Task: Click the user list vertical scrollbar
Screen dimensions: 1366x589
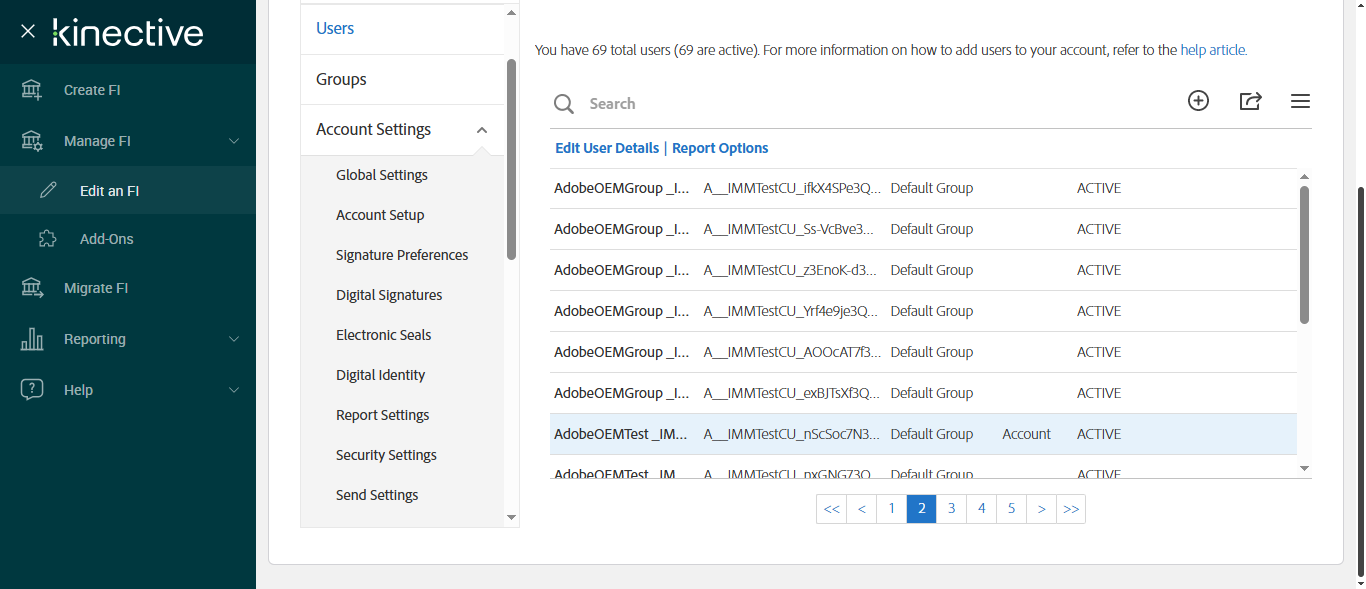Action: point(1304,254)
